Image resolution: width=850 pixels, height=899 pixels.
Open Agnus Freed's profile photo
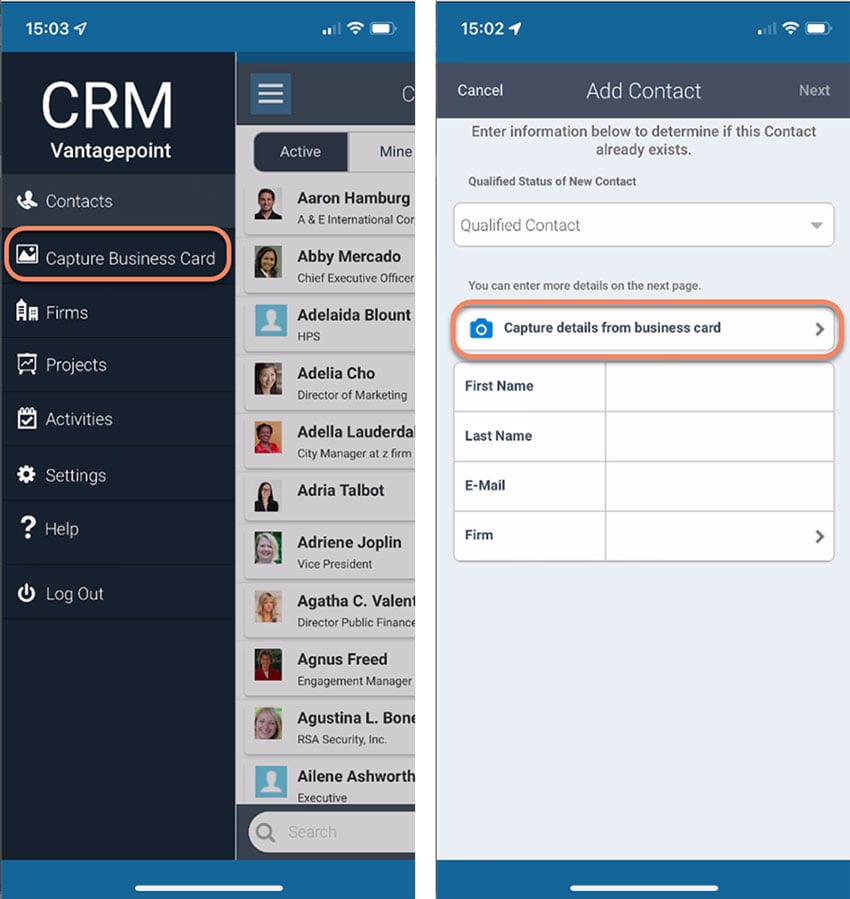point(268,665)
